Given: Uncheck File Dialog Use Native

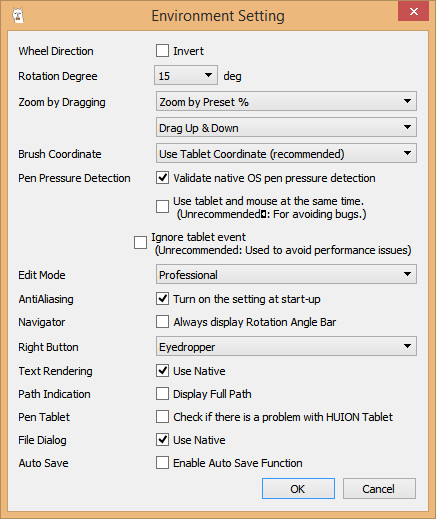Looking at the screenshot, I should (x=162, y=440).
